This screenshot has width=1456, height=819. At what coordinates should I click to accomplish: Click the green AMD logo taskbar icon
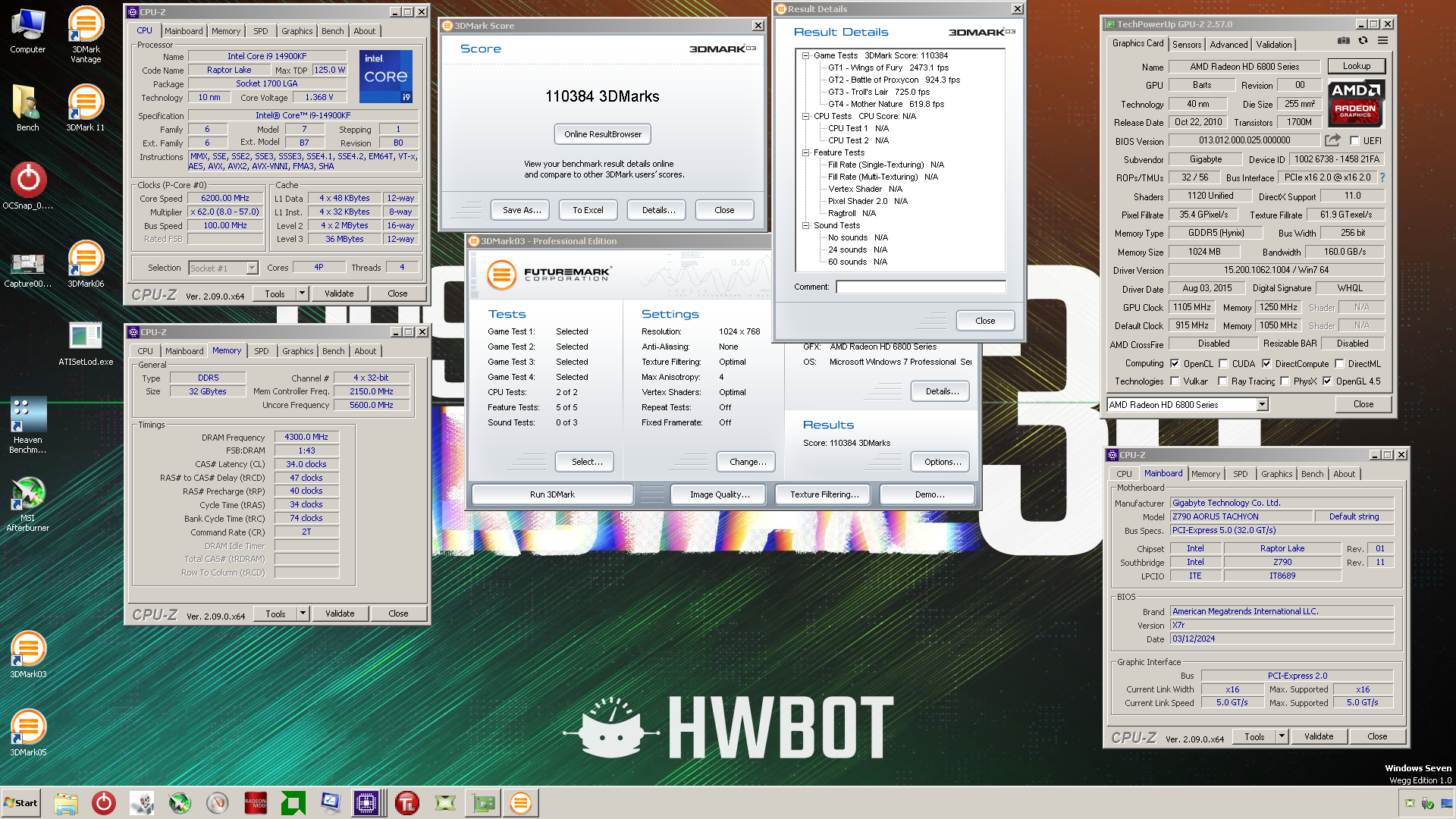pyautogui.click(x=293, y=803)
